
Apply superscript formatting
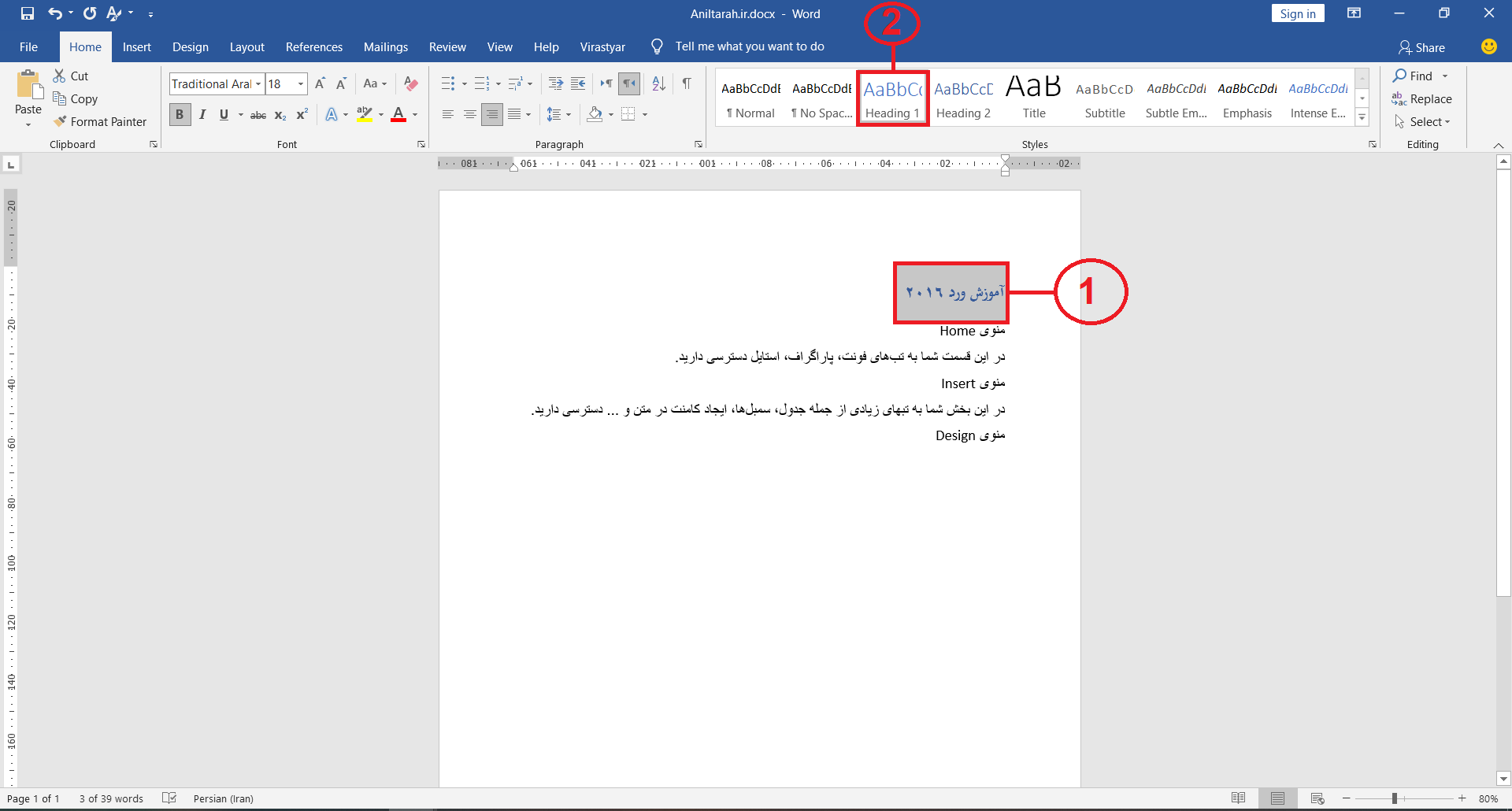(x=302, y=115)
